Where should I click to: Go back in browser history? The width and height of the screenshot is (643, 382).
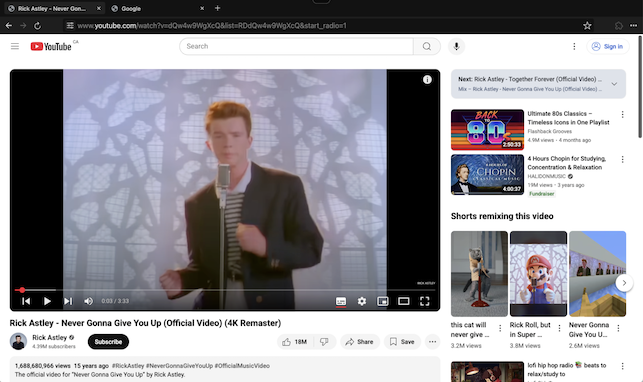[x=9, y=25]
